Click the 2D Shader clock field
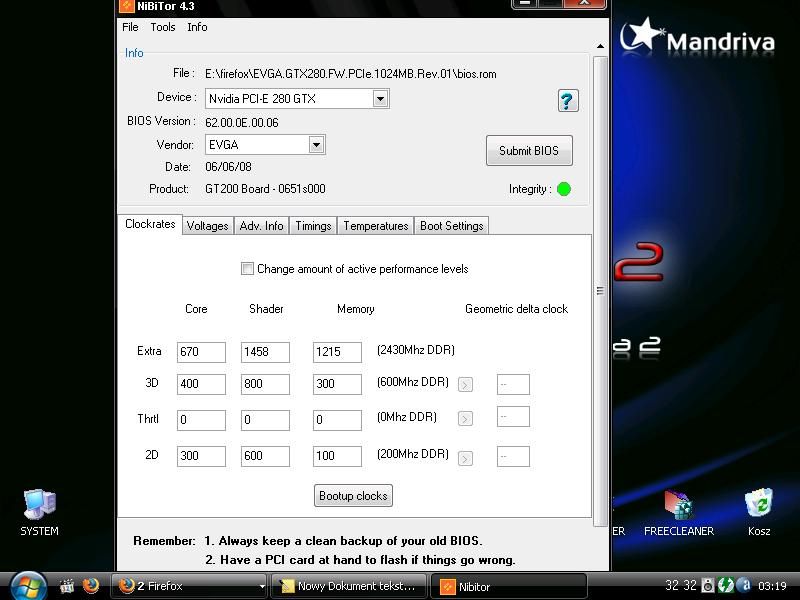The image size is (800, 600). [265, 456]
